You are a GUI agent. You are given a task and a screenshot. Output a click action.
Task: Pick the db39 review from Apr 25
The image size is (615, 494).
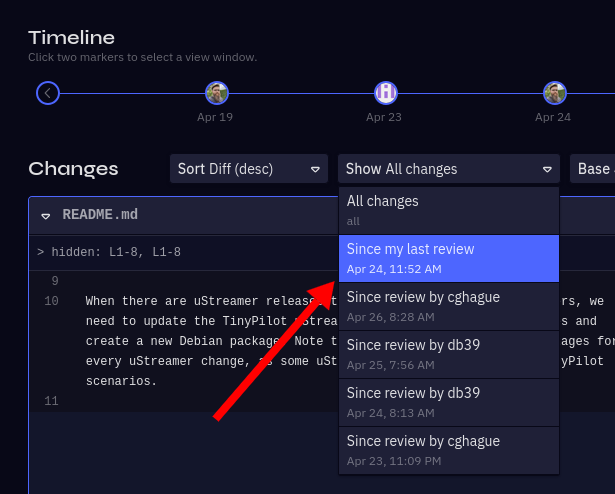pos(448,354)
